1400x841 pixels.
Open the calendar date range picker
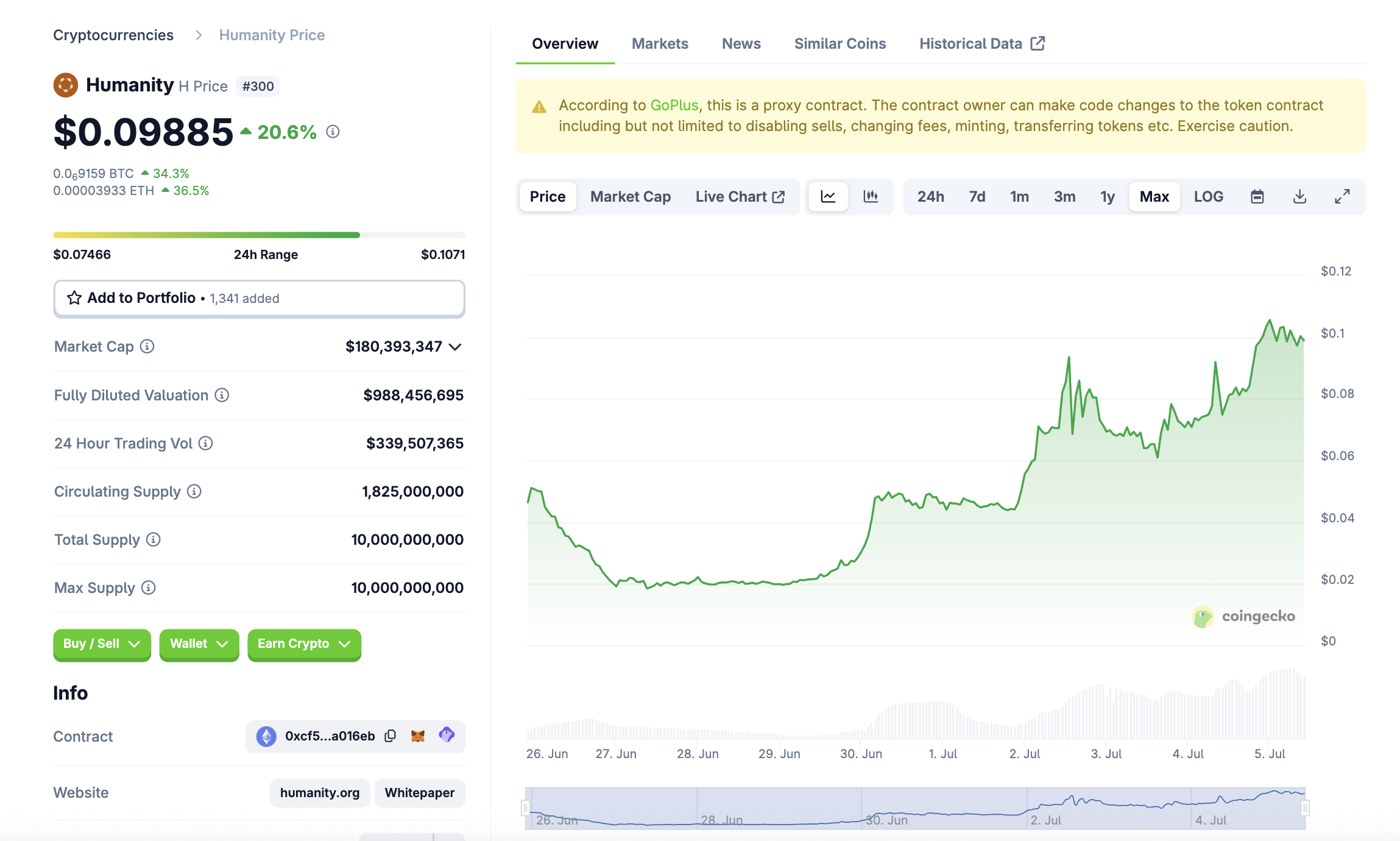click(x=1257, y=196)
